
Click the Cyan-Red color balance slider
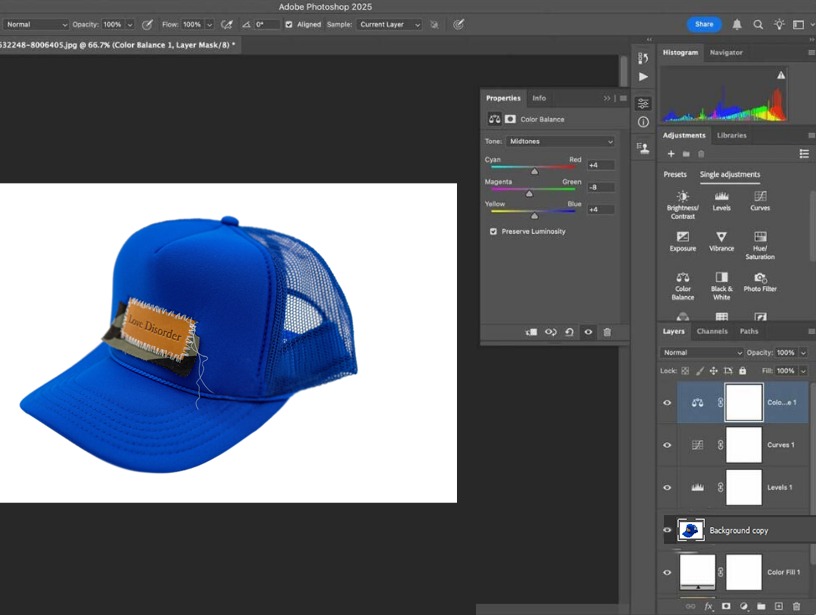pyautogui.click(x=534, y=168)
